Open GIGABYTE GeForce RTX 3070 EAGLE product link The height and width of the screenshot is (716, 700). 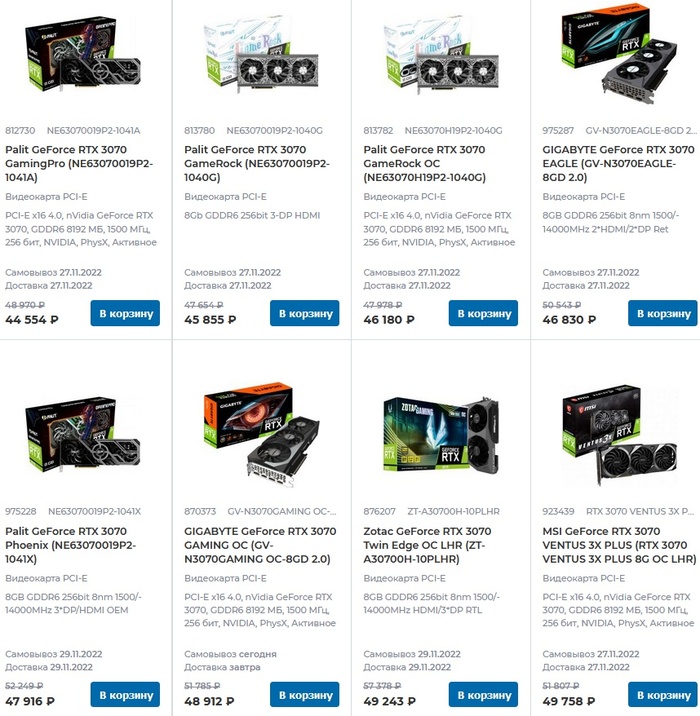pyautogui.click(x=618, y=163)
